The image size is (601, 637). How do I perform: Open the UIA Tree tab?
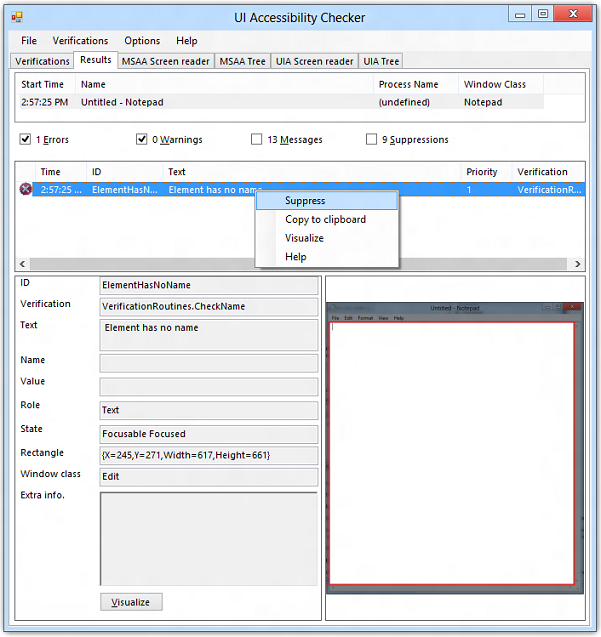(x=381, y=61)
